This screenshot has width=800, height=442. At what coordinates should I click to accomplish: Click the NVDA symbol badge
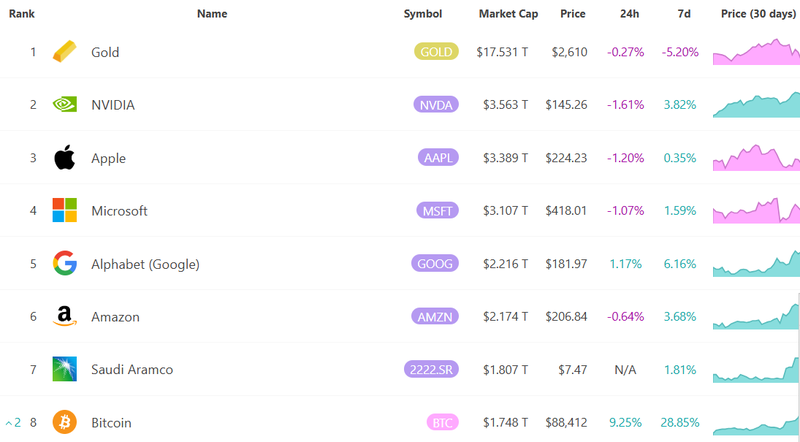point(436,105)
